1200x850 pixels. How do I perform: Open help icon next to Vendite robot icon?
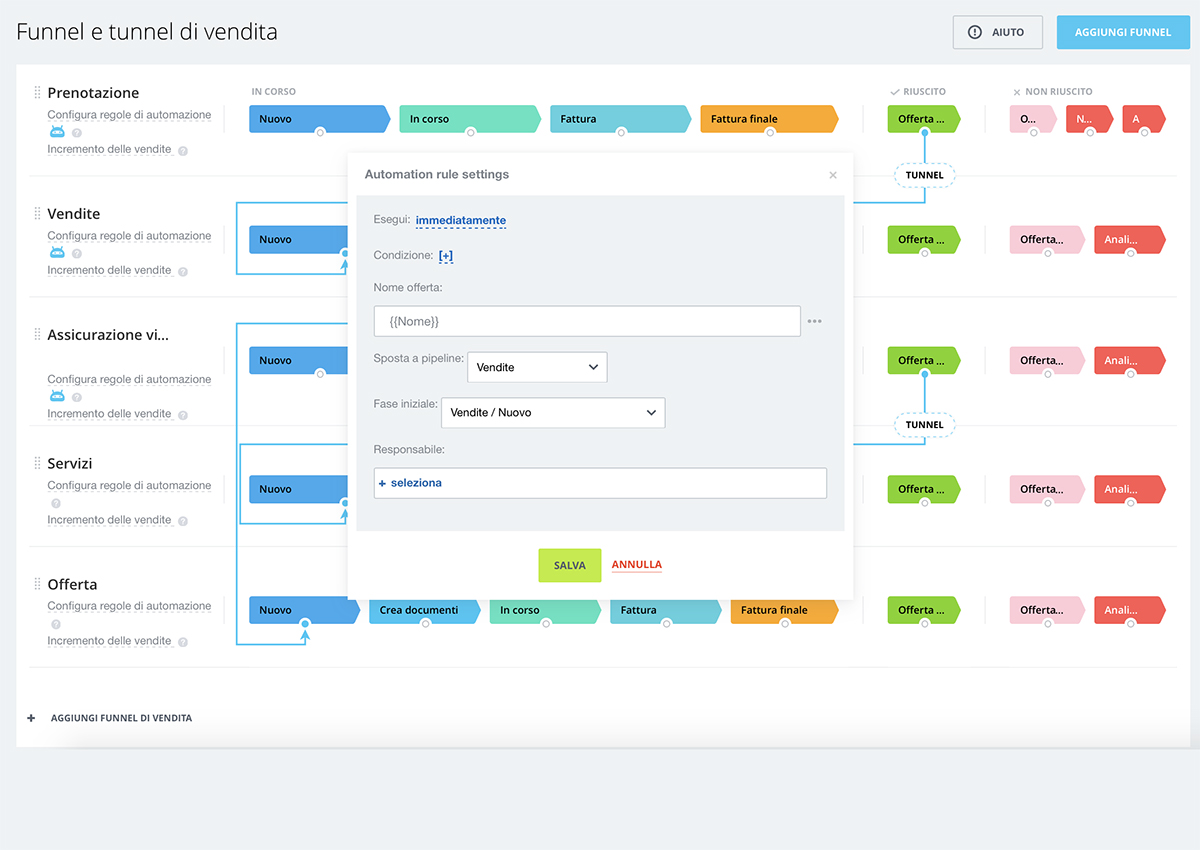(77, 254)
